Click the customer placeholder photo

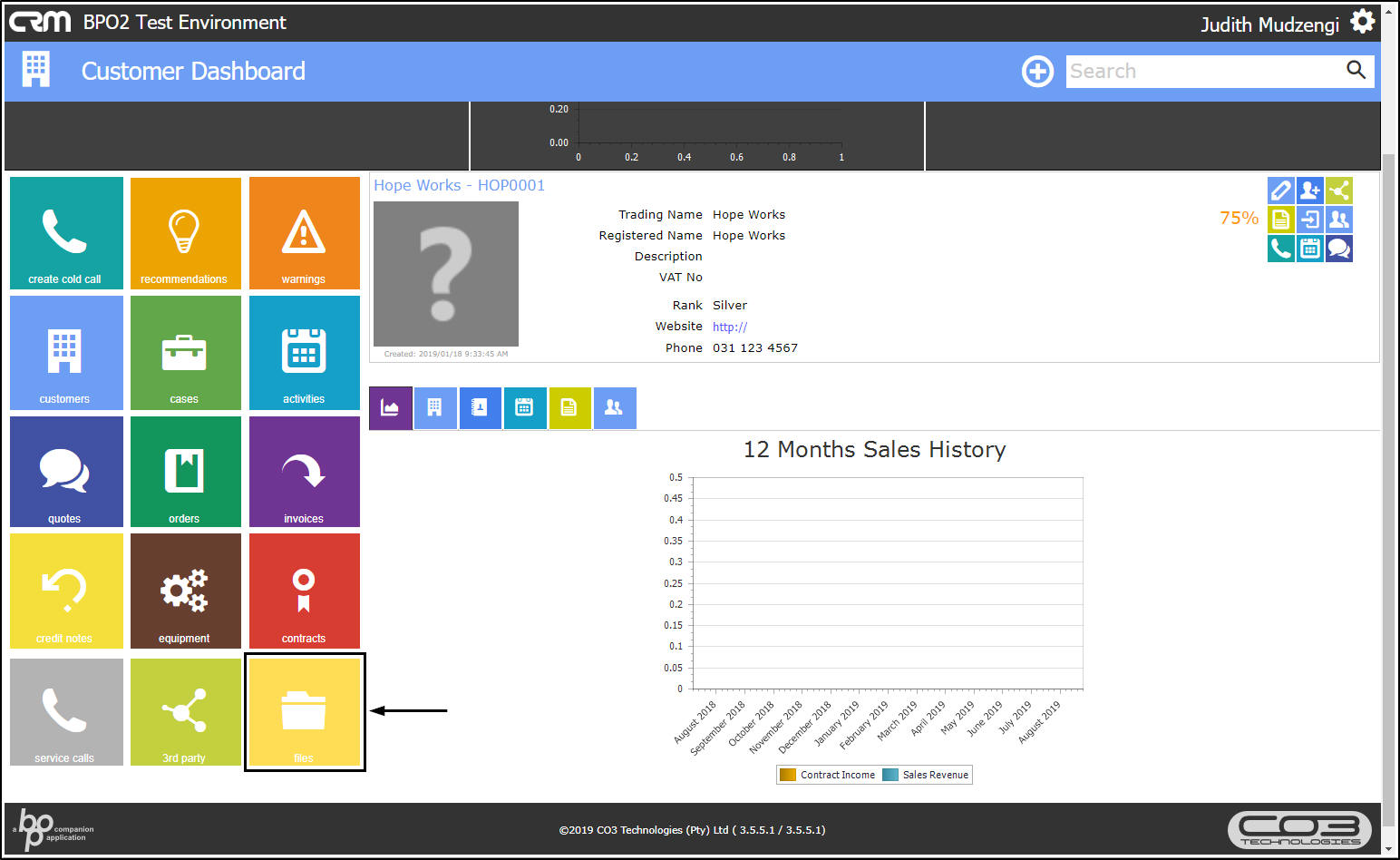[x=446, y=274]
